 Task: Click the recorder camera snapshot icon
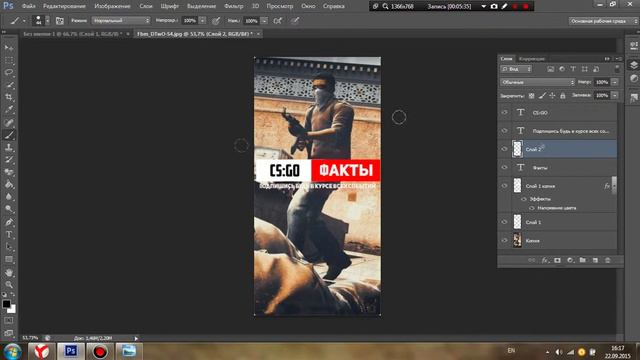point(494,6)
